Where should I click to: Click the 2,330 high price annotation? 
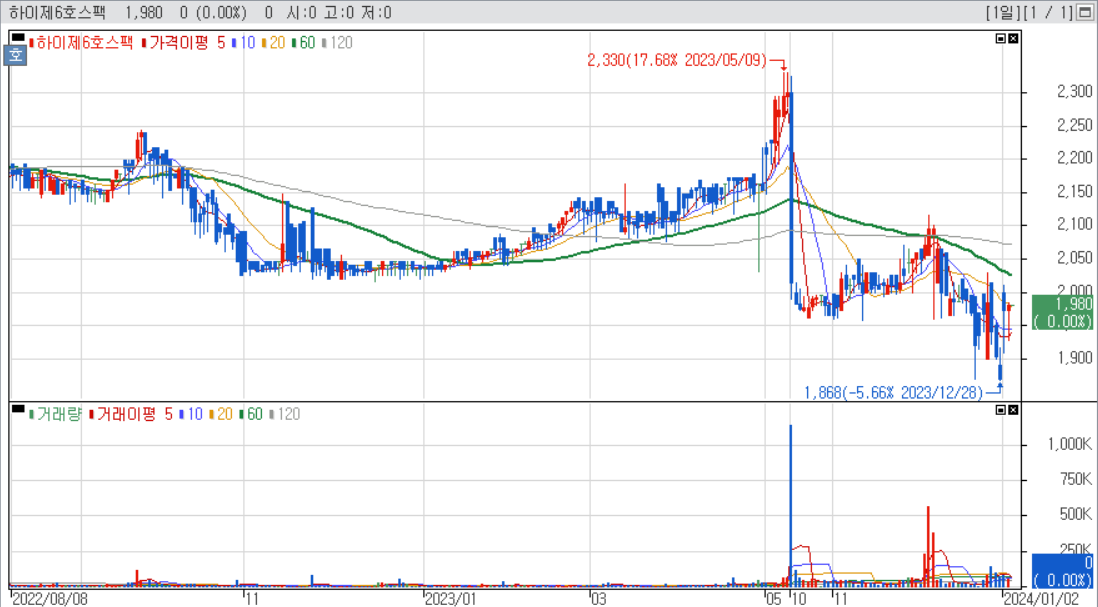click(x=677, y=60)
